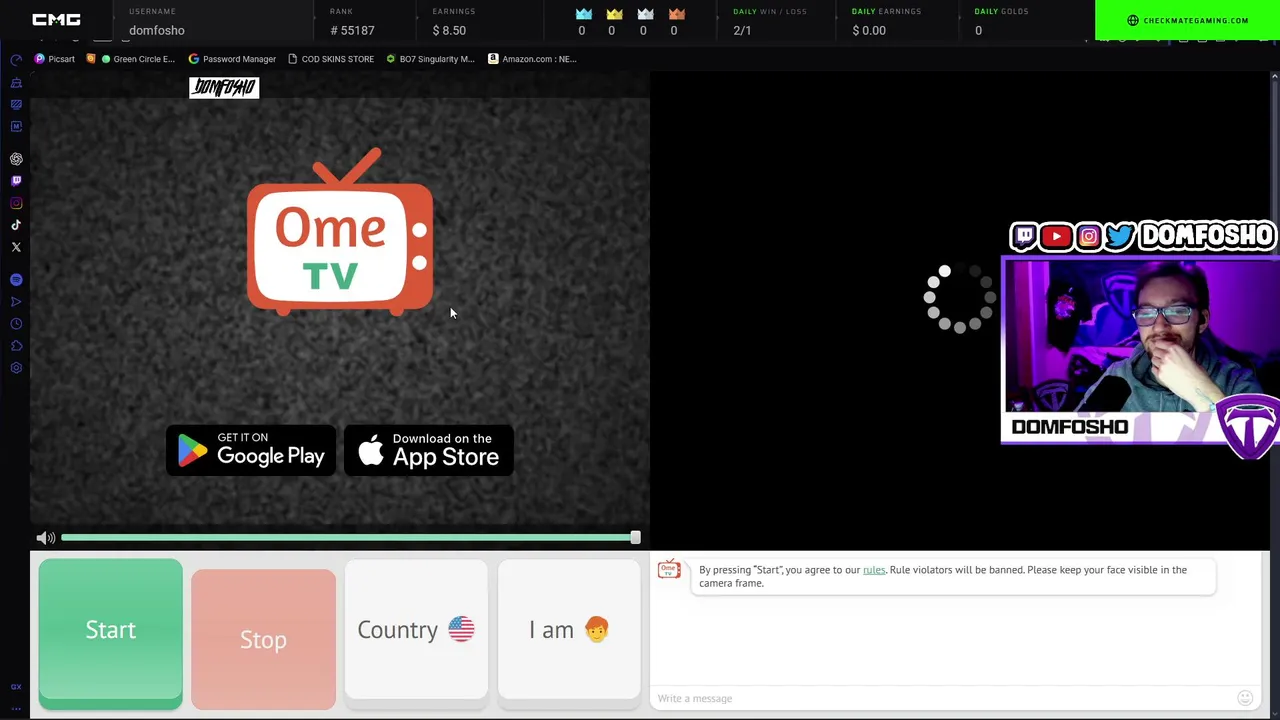
Task: Open Extensions cube icon in sidebar
Action: [x=16, y=346]
